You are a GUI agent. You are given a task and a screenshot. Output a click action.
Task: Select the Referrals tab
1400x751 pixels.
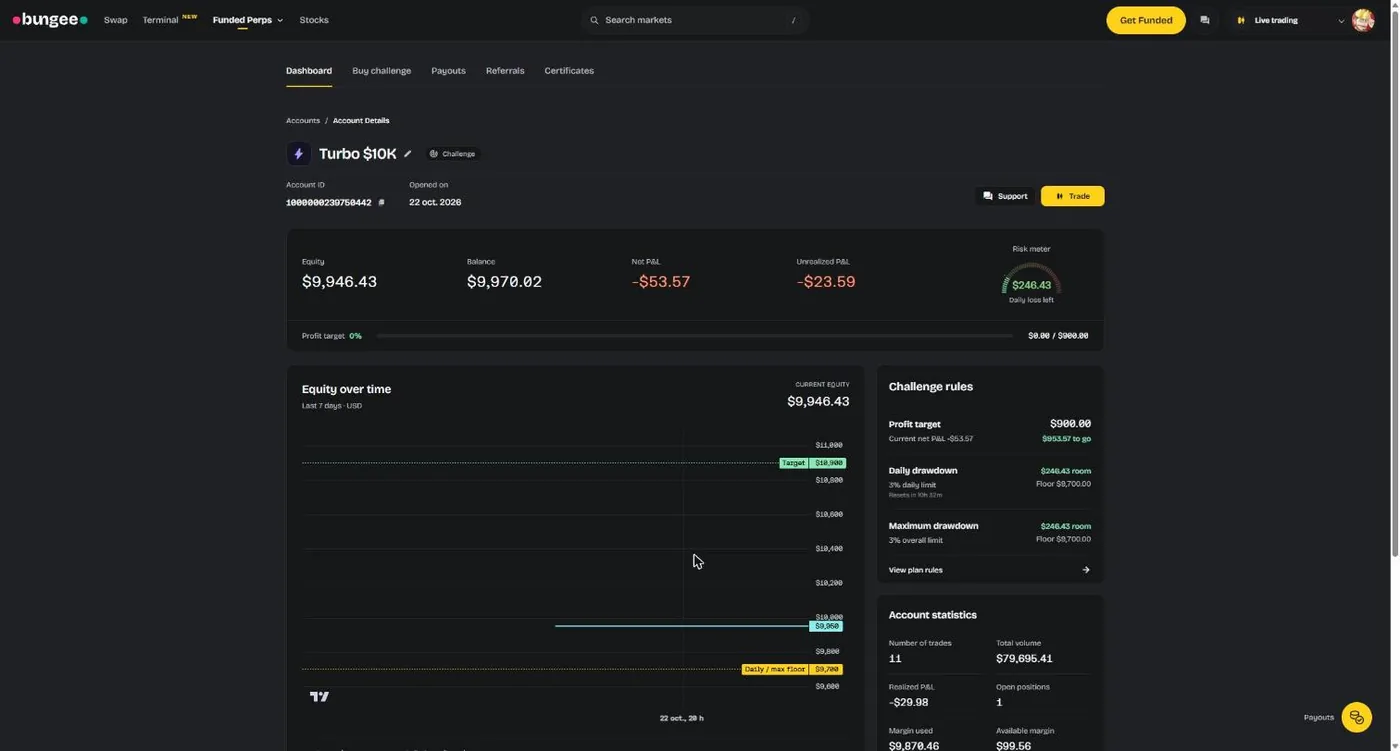[505, 71]
